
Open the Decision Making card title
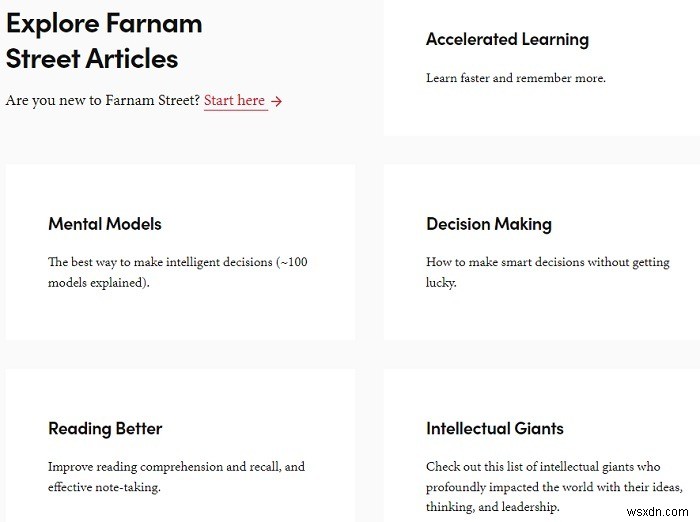tap(488, 224)
